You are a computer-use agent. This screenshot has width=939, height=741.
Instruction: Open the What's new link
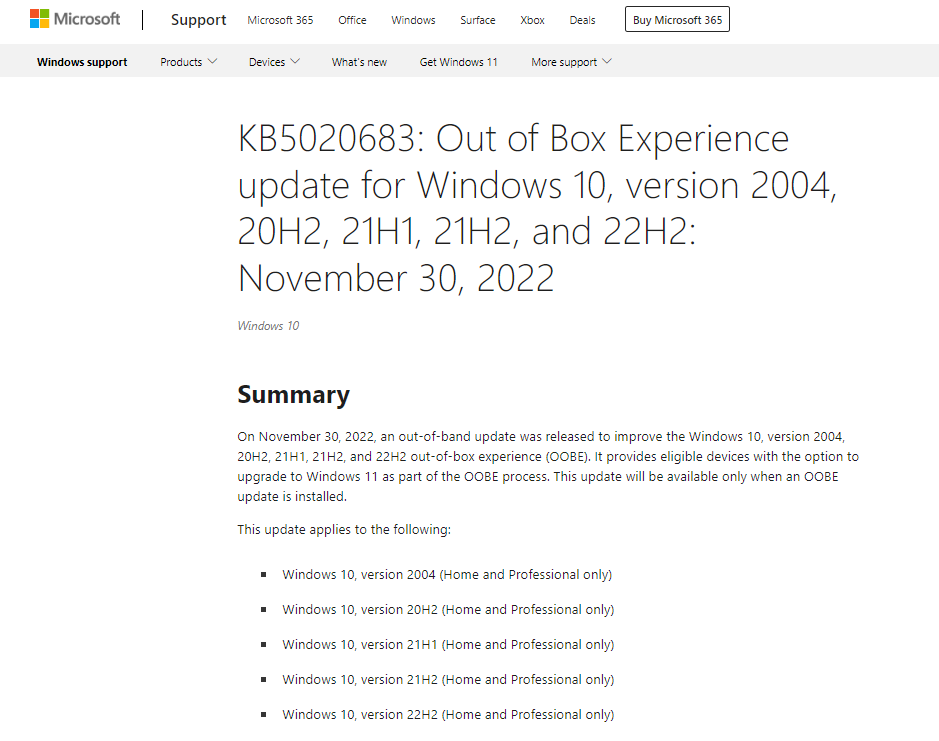point(359,62)
